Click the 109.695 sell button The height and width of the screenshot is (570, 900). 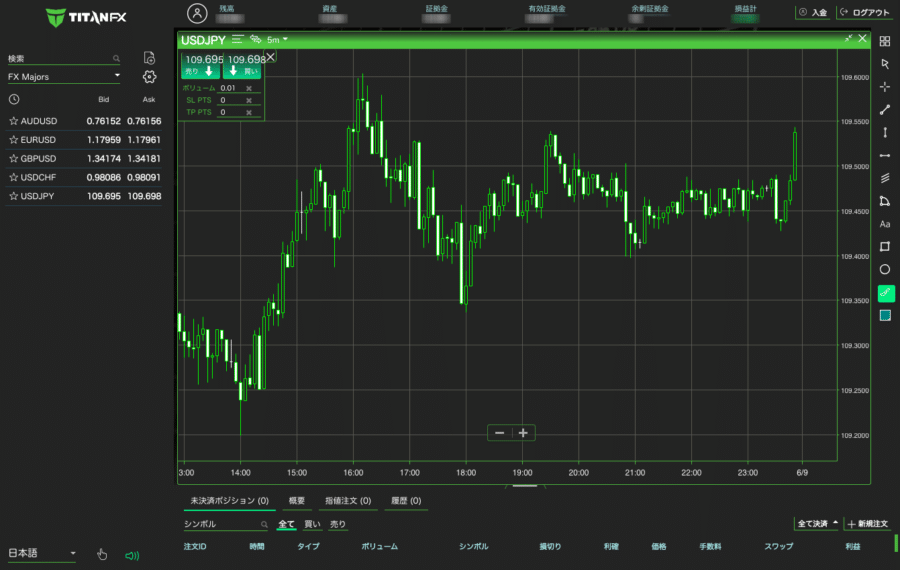tap(201, 65)
